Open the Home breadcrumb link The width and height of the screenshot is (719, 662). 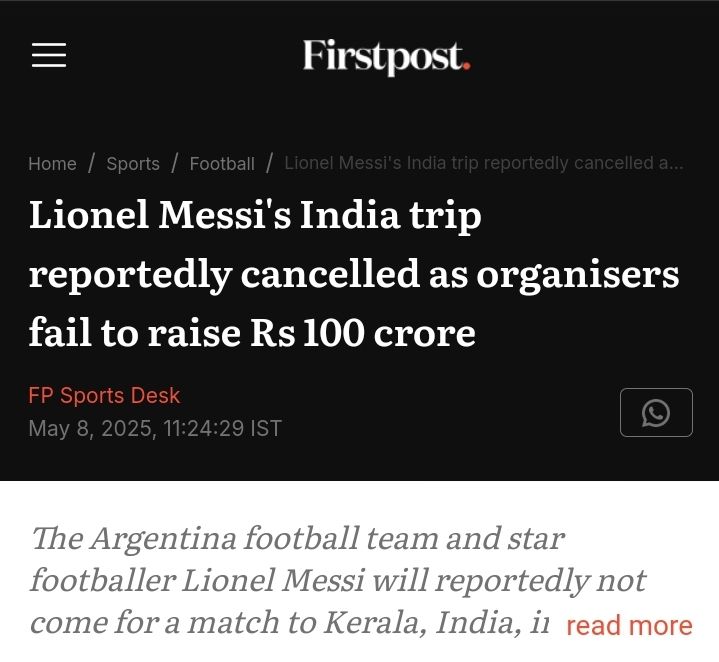[x=52, y=164]
